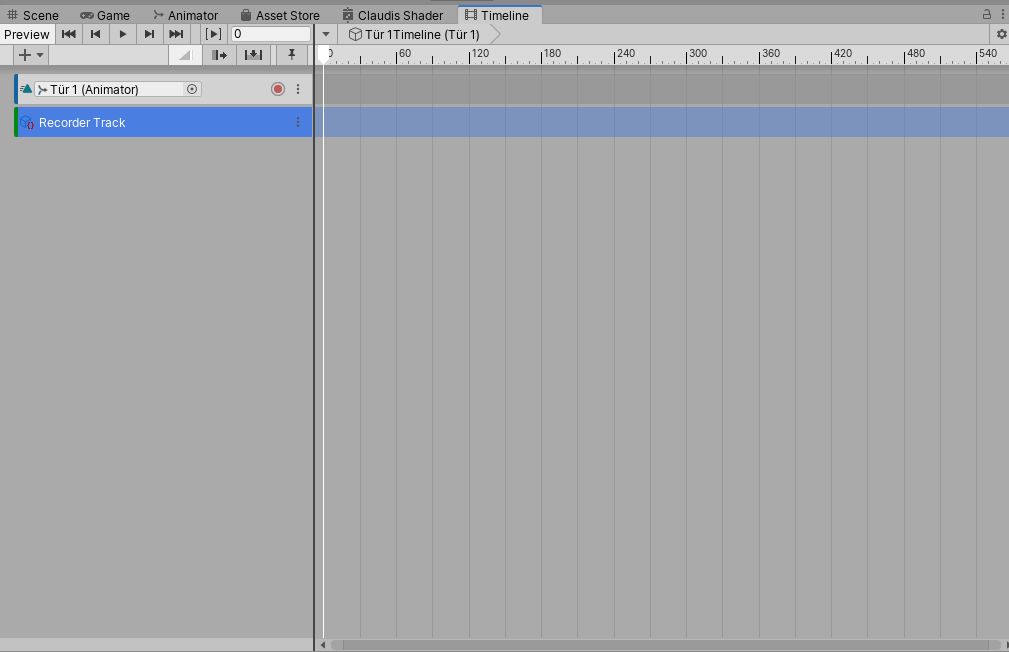Jump to the start of the timeline
This screenshot has height=652, width=1009.
point(68,34)
